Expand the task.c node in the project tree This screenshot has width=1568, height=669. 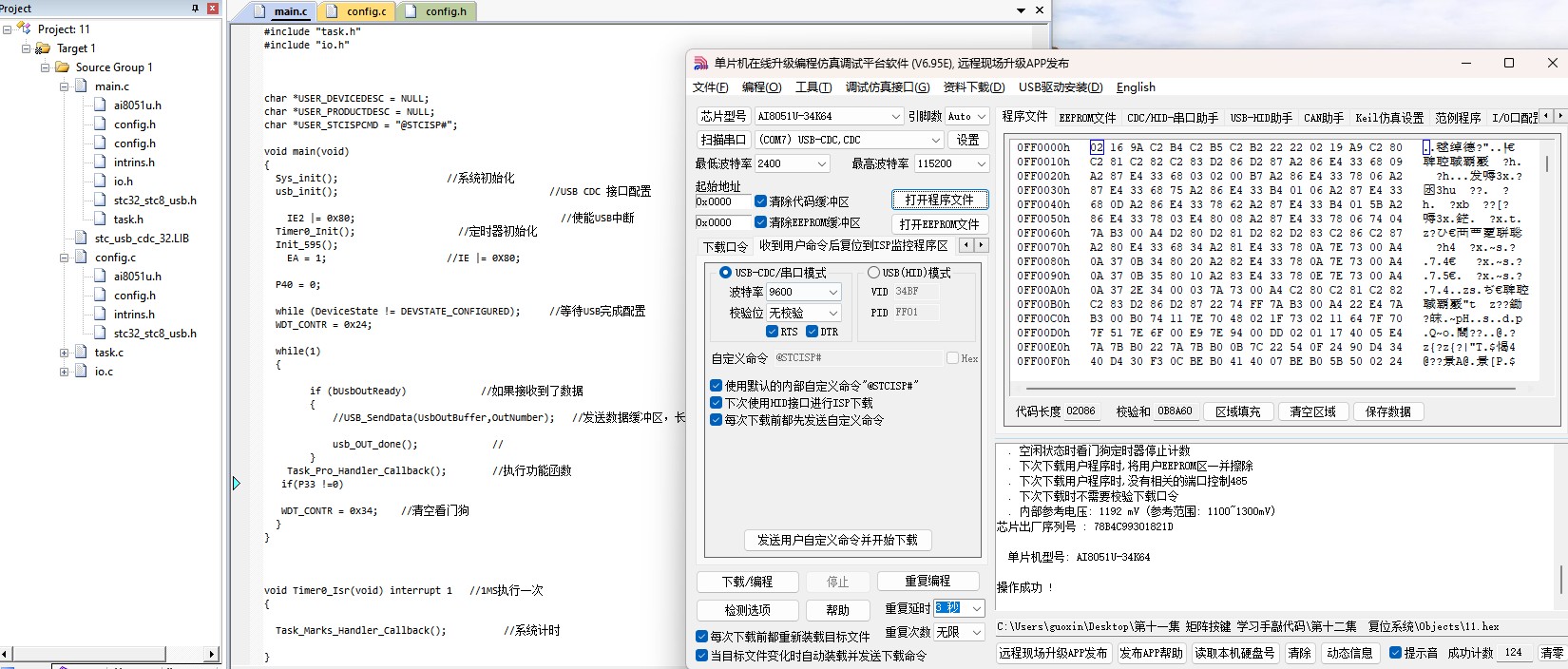pyautogui.click(x=65, y=353)
